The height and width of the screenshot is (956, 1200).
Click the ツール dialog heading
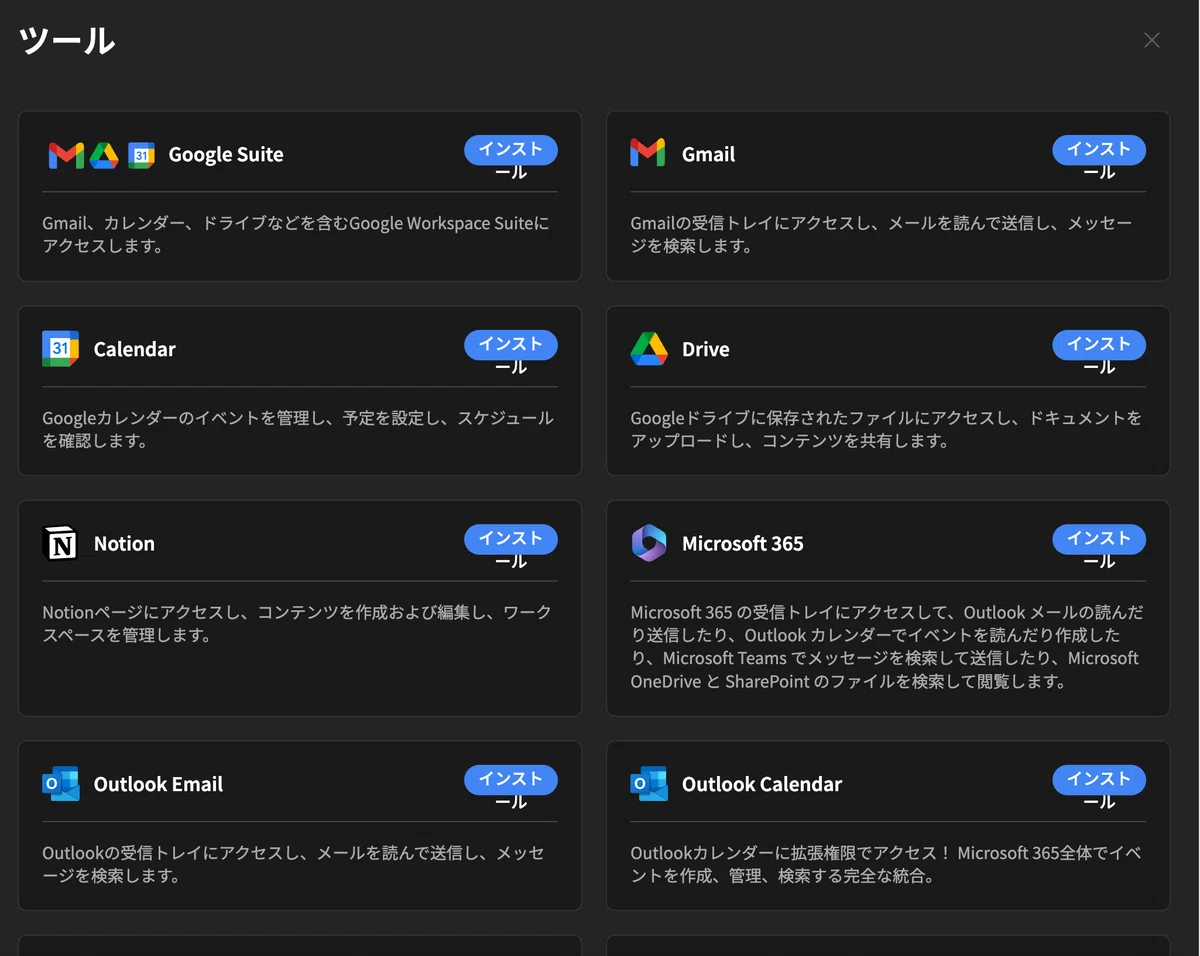tap(67, 41)
